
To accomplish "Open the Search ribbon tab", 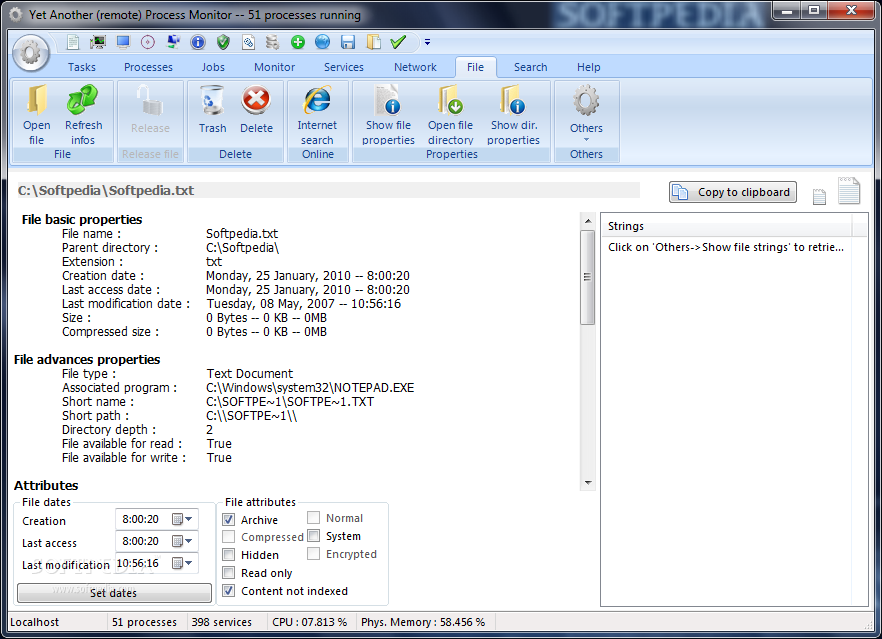I will 530,67.
